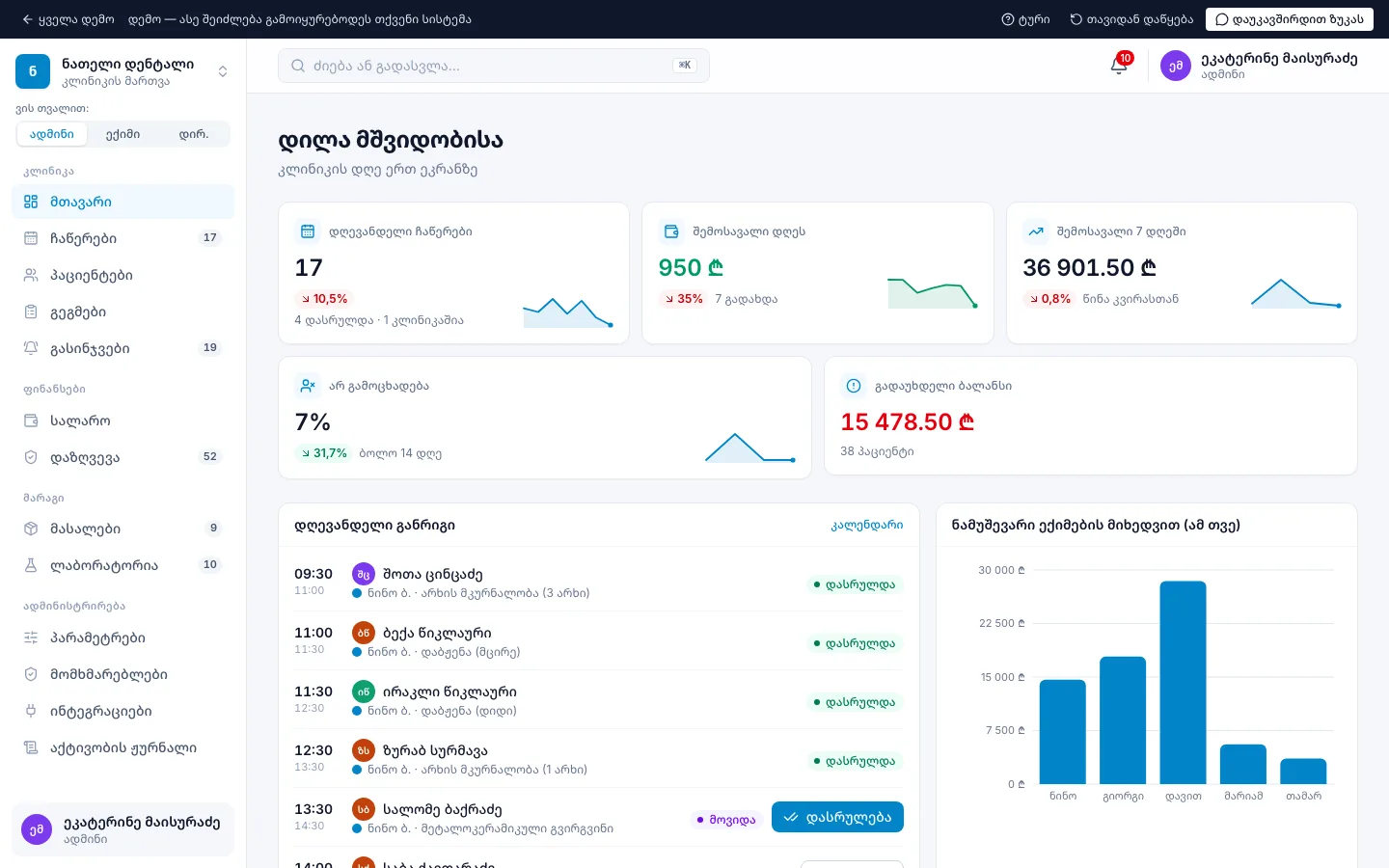1389x868 pixels.
Task: Click the პაციენტები people icon
Action: click(31, 275)
